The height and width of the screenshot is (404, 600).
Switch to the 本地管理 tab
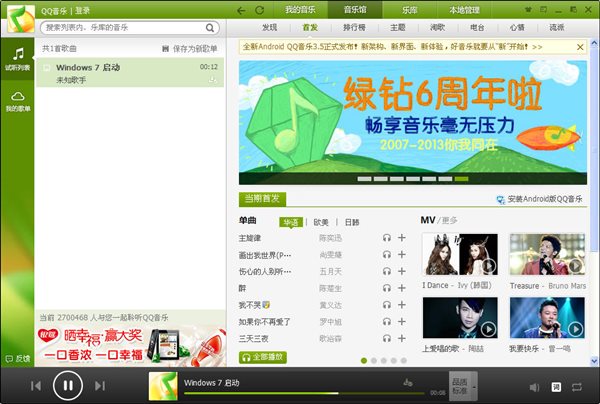[x=464, y=10]
